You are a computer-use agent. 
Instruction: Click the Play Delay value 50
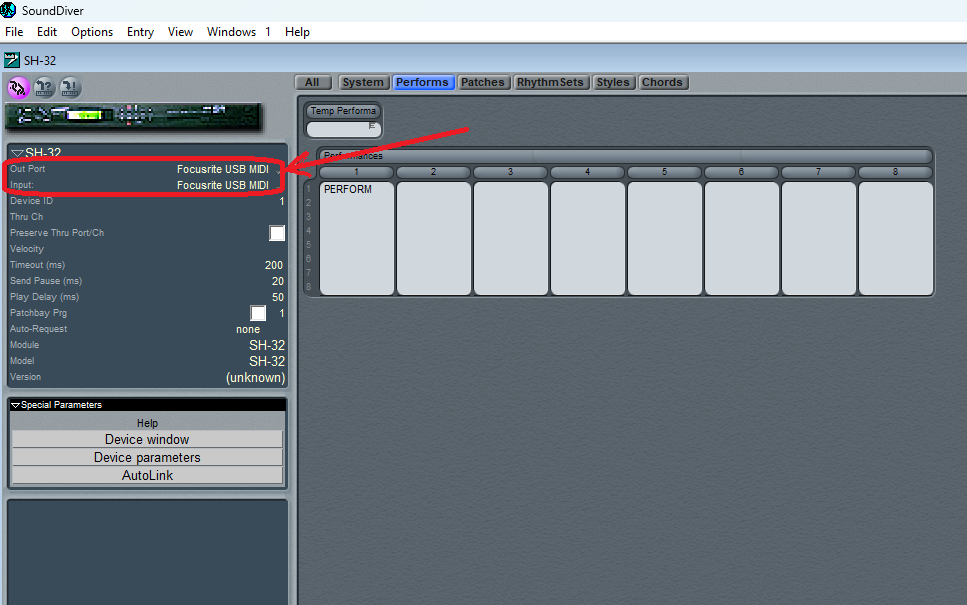tap(278, 297)
